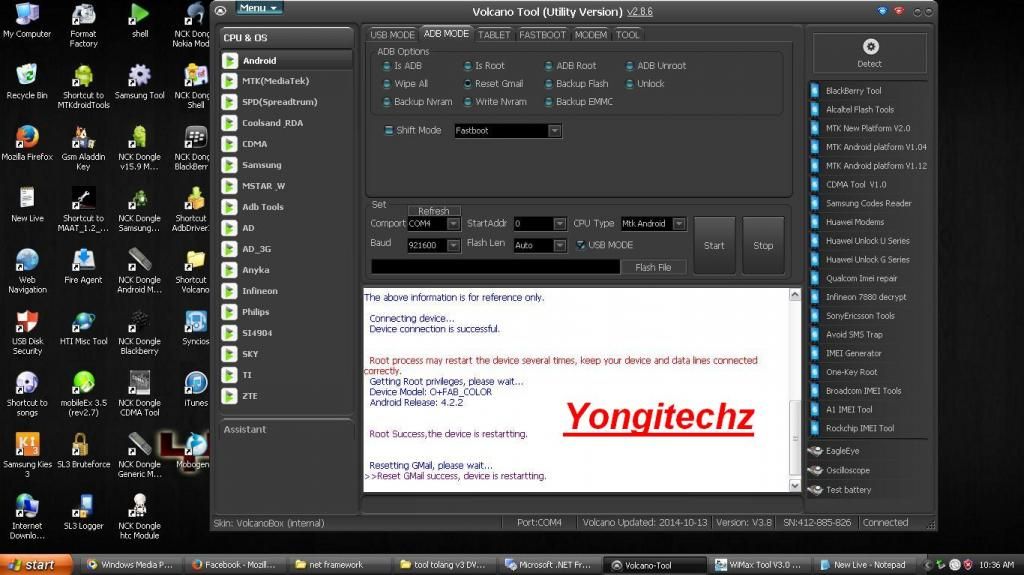The width and height of the screenshot is (1024, 575).
Task: Click log scrollbar down arrow
Action: (795, 485)
